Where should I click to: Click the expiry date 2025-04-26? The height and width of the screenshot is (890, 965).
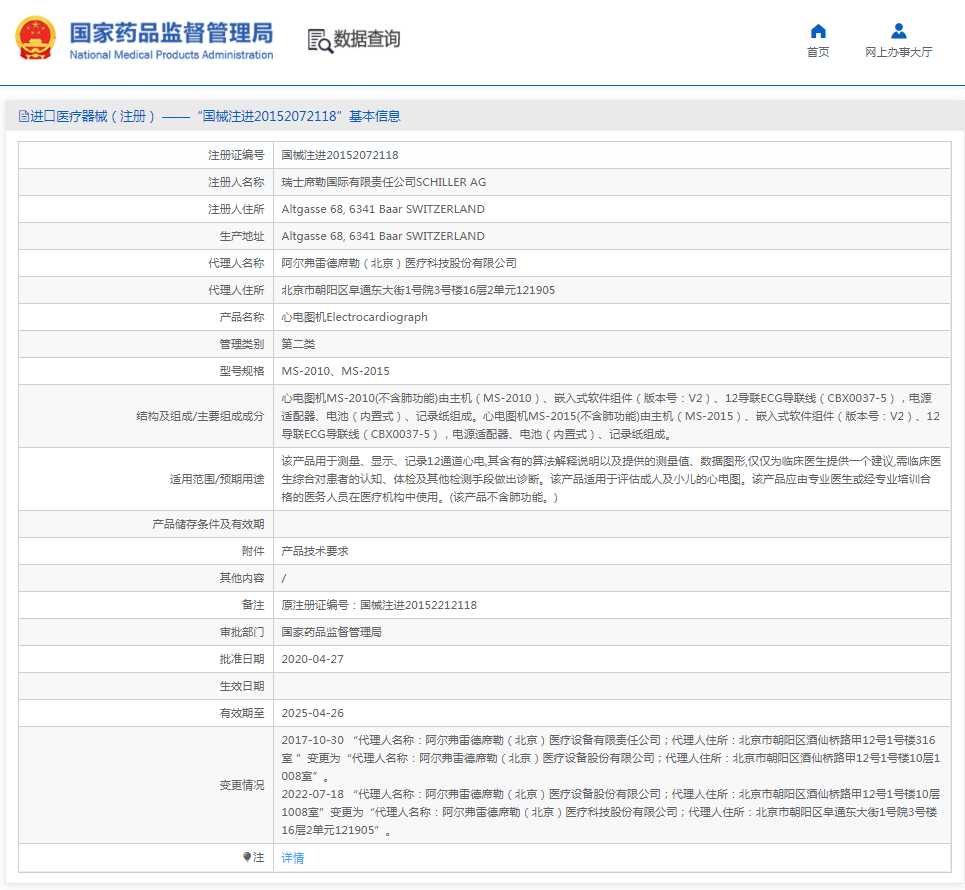click(x=313, y=713)
